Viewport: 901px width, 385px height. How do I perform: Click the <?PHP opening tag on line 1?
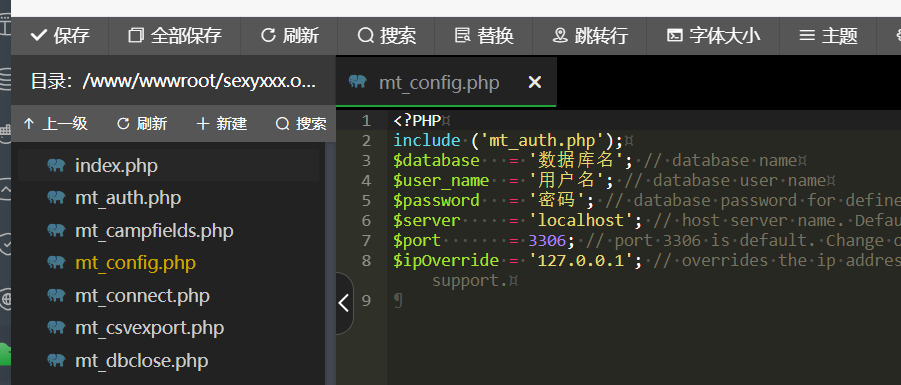tap(418, 121)
